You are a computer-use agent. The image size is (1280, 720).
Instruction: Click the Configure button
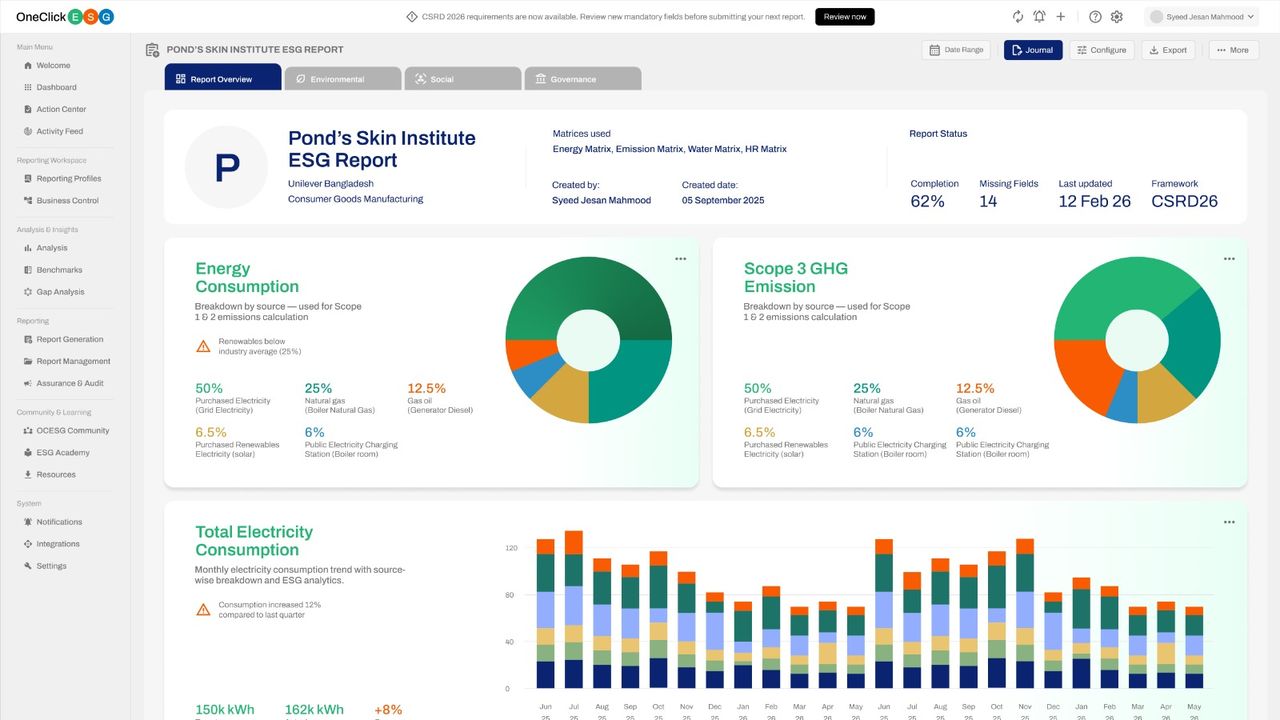[x=1102, y=50]
